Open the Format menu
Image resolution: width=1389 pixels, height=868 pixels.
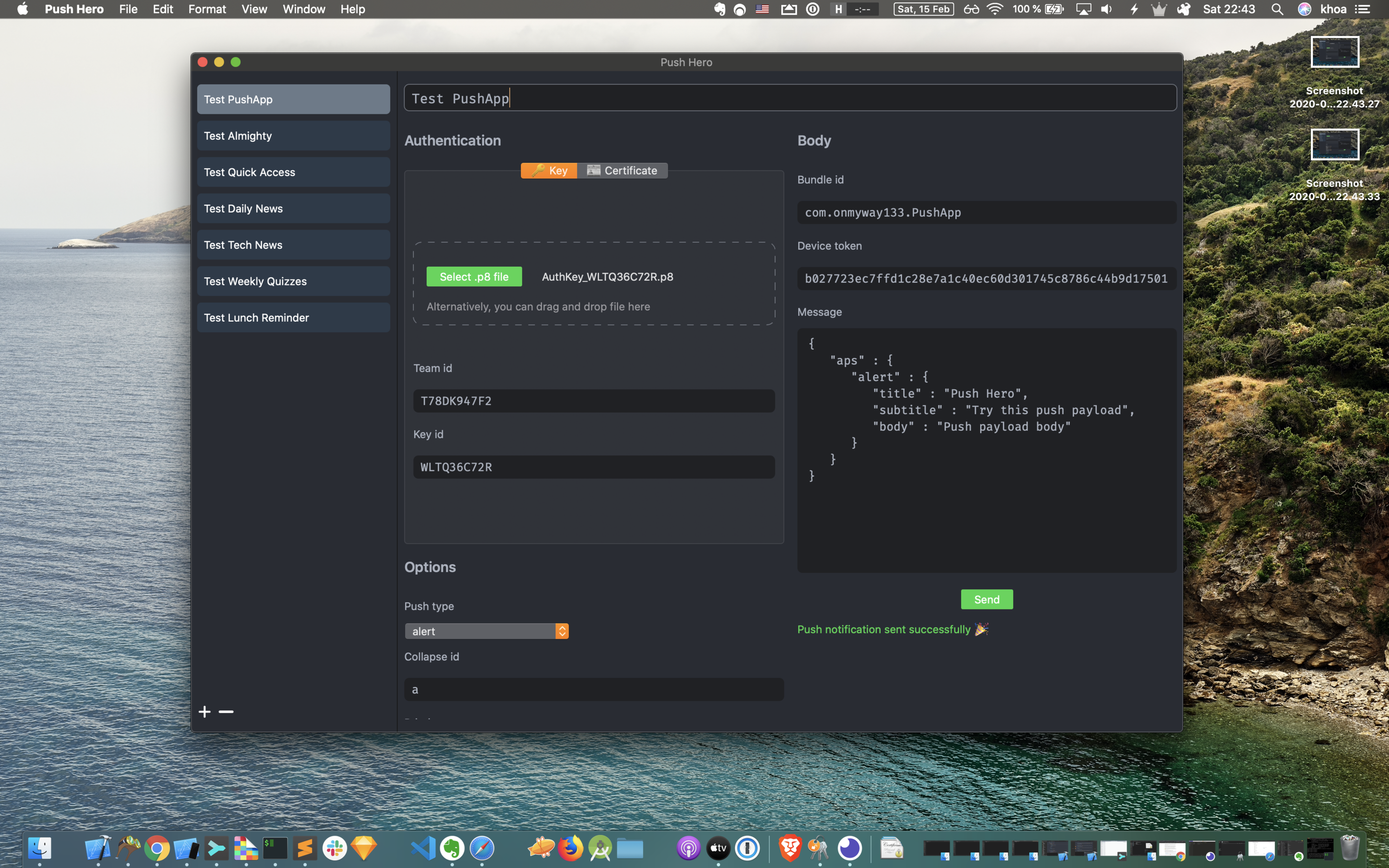206,9
